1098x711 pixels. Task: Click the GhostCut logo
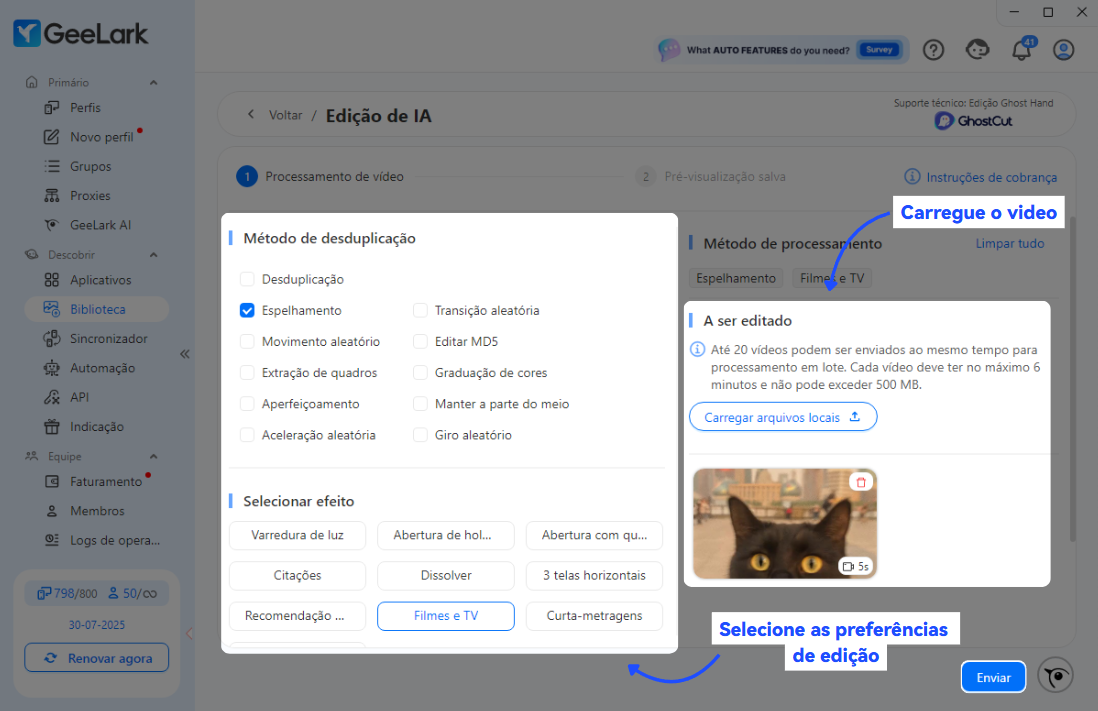pyautogui.click(x=973, y=120)
